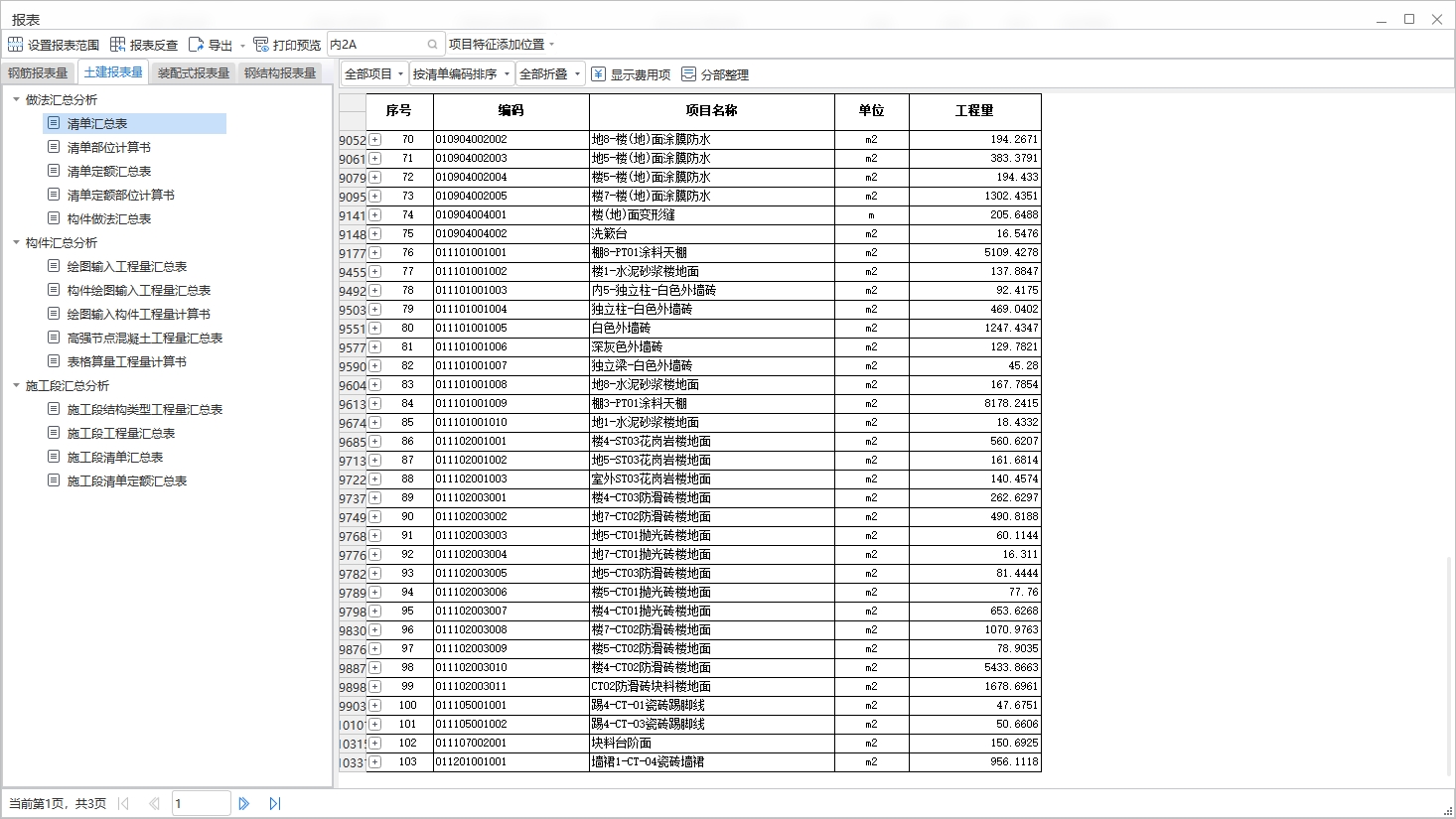The width and height of the screenshot is (1456, 819).
Task: Click the 显示费用项 icon
Action: coord(598,73)
